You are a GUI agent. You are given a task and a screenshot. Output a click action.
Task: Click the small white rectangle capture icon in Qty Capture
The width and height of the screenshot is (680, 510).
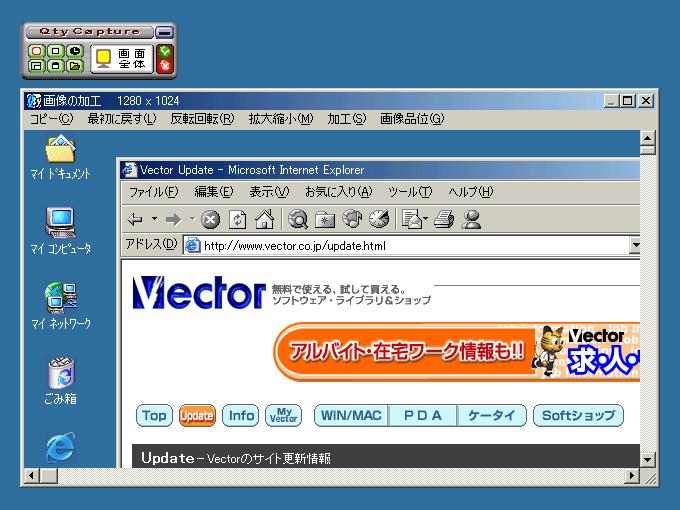(56, 51)
